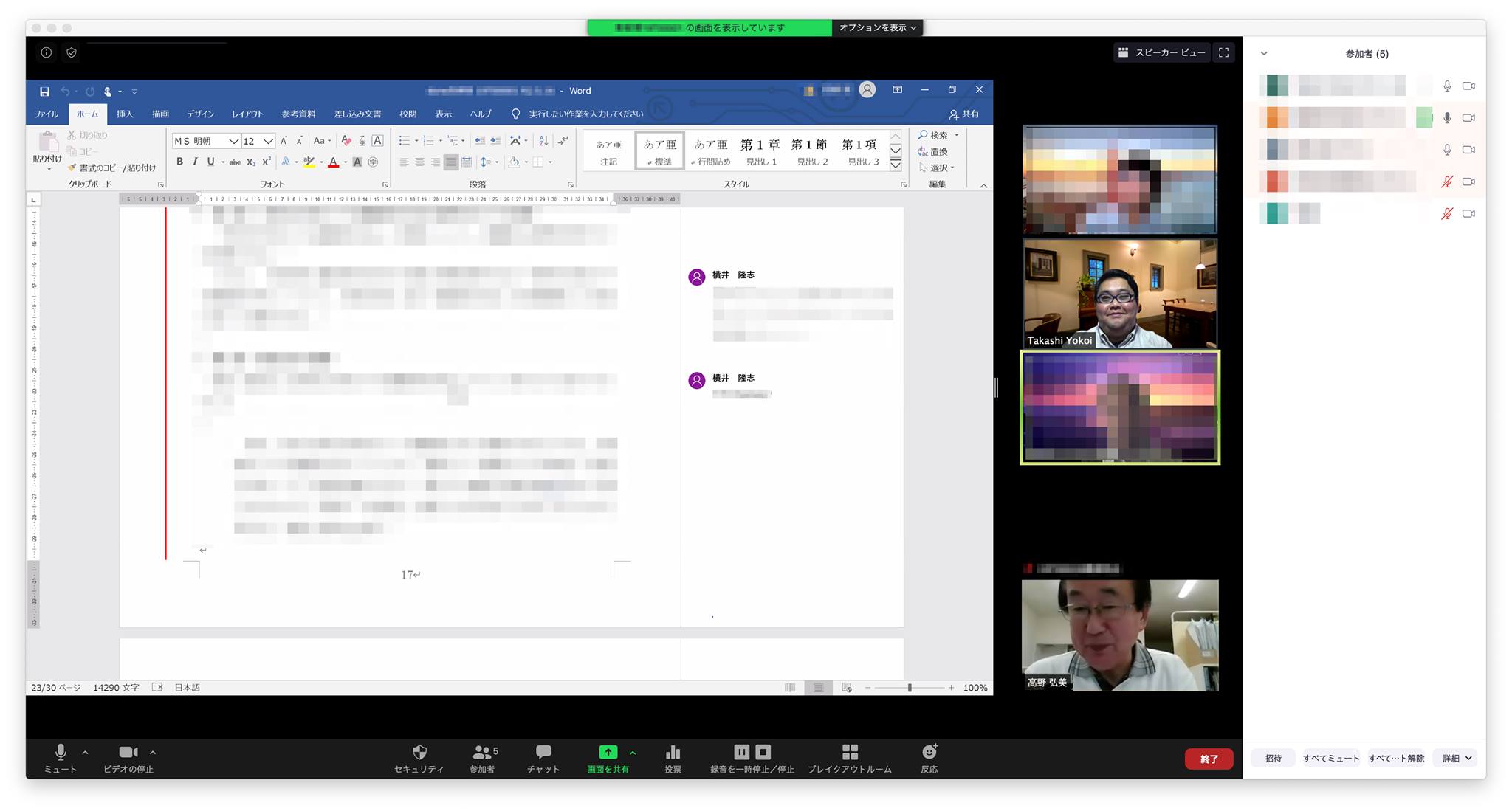This screenshot has width=1512, height=811.
Task: Open the Security shield in Zoom toolbar
Action: (x=419, y=752)
